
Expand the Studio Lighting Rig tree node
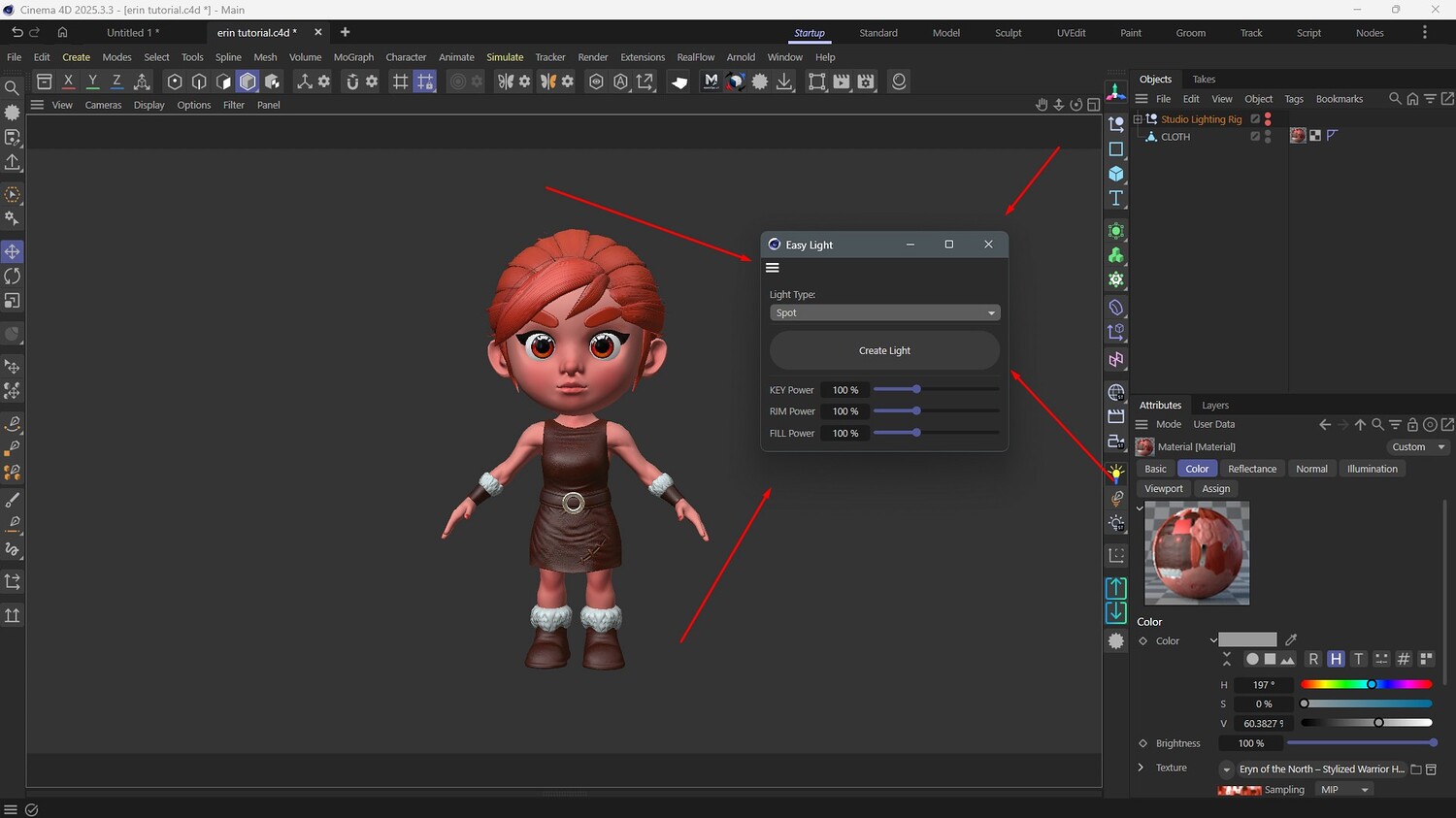click(x=1138, y=119)
